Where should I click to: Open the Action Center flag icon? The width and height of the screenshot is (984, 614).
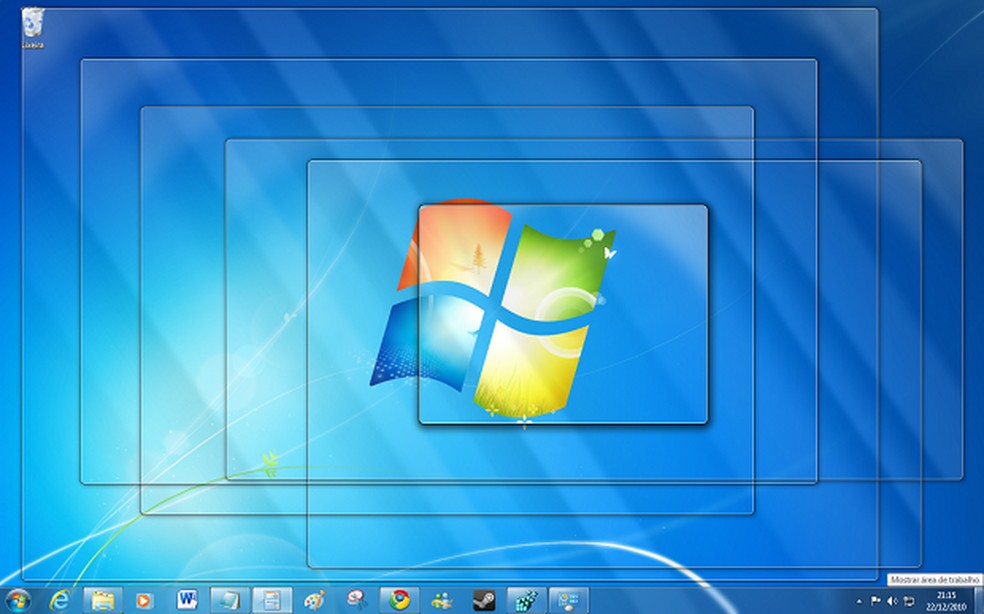pos(876,600)
